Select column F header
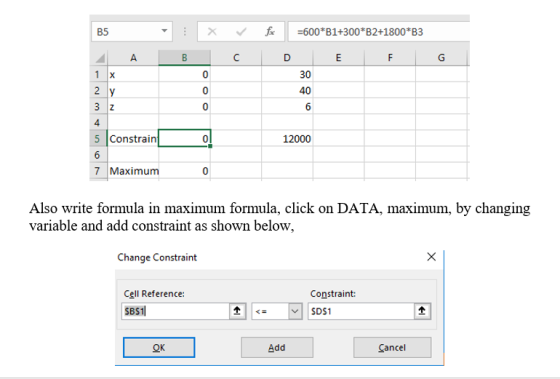This screenshot has width=560, height=379. coord(390,58)
